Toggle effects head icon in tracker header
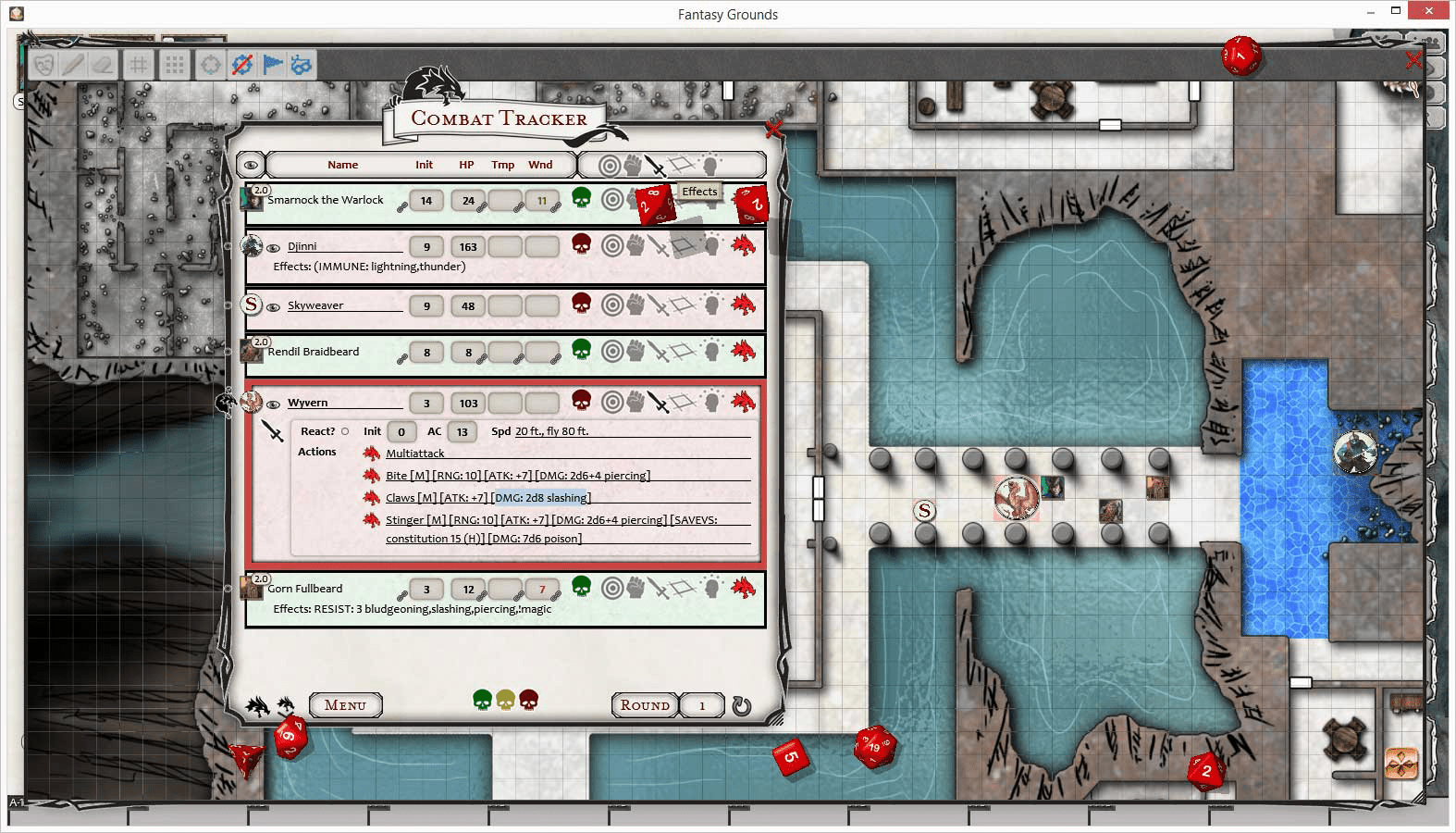 tap(709, 166)
